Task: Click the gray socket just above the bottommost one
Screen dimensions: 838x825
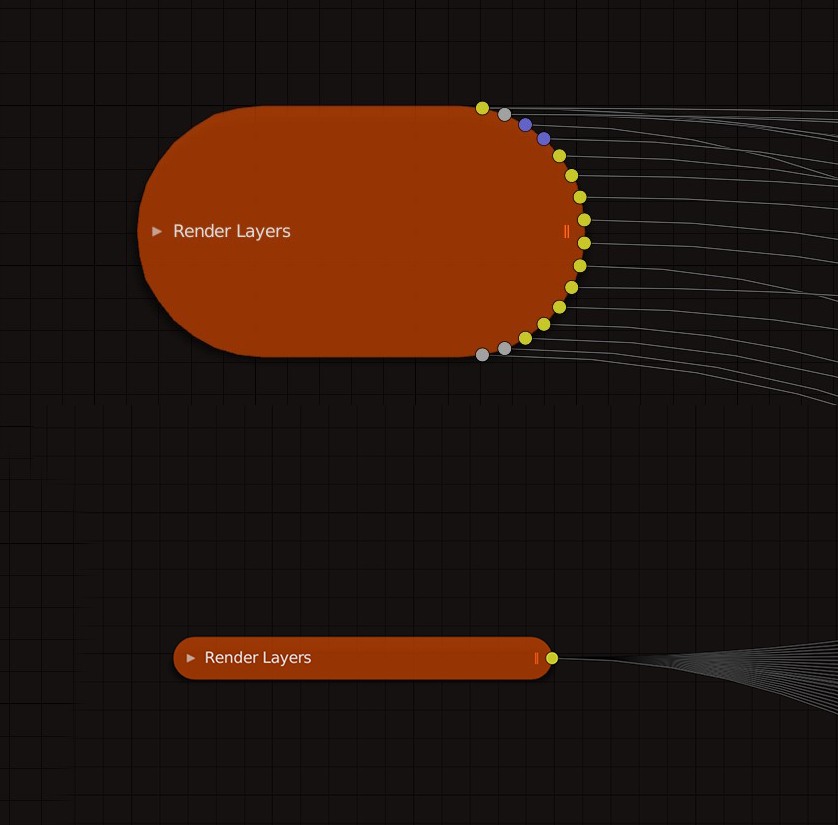Action: (x=505, y=348)
